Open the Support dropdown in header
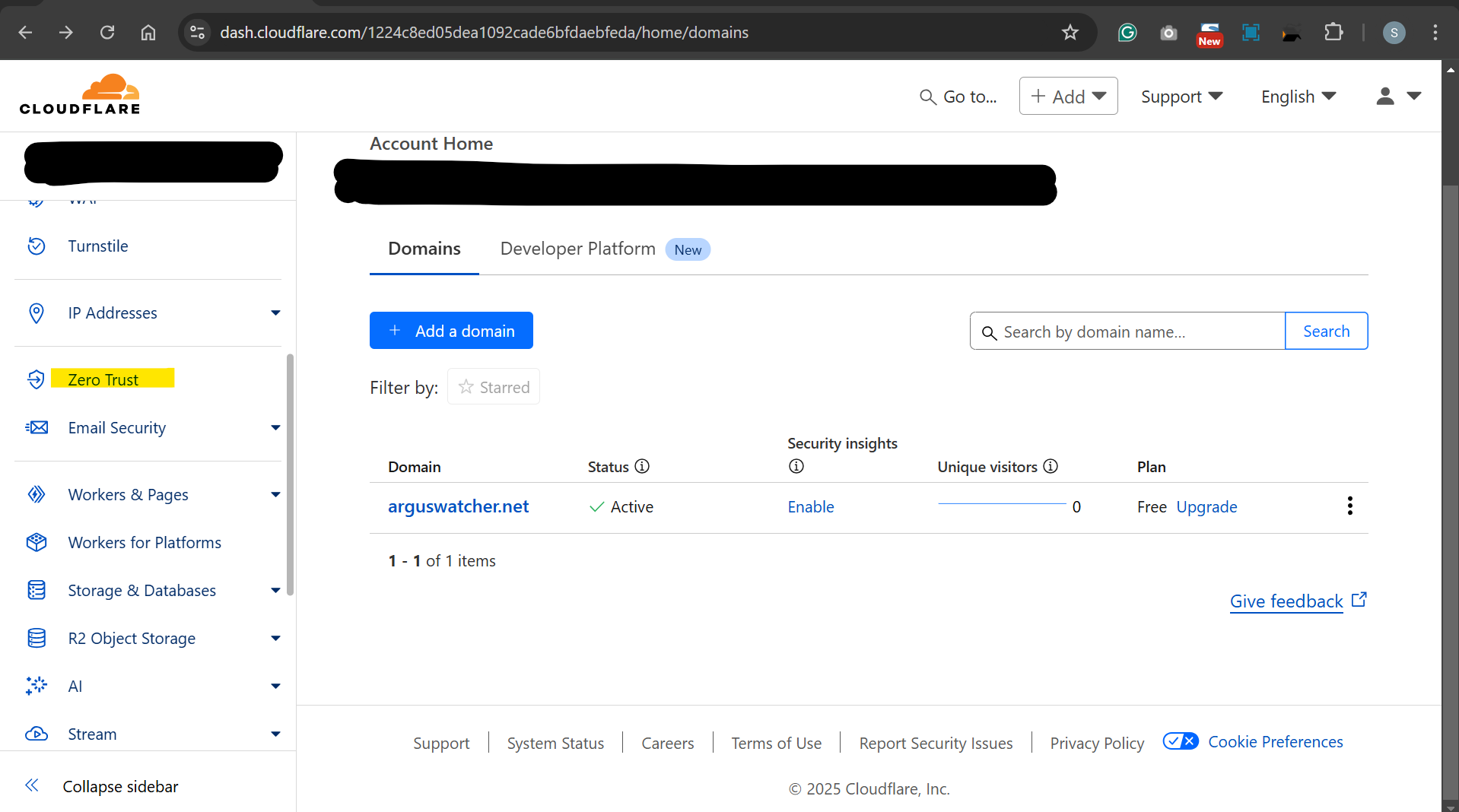The height and width of the screenshot is (812, 1459). [x=1181, y=97]
